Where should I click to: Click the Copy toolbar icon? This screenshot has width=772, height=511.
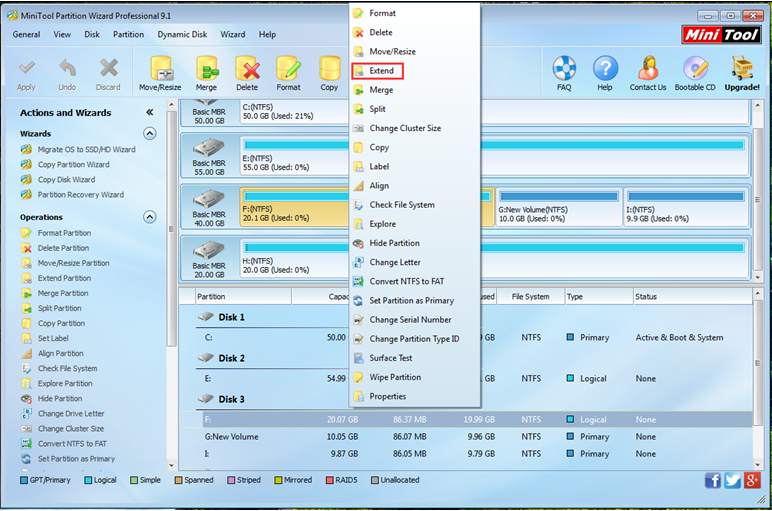pos(329,74)
